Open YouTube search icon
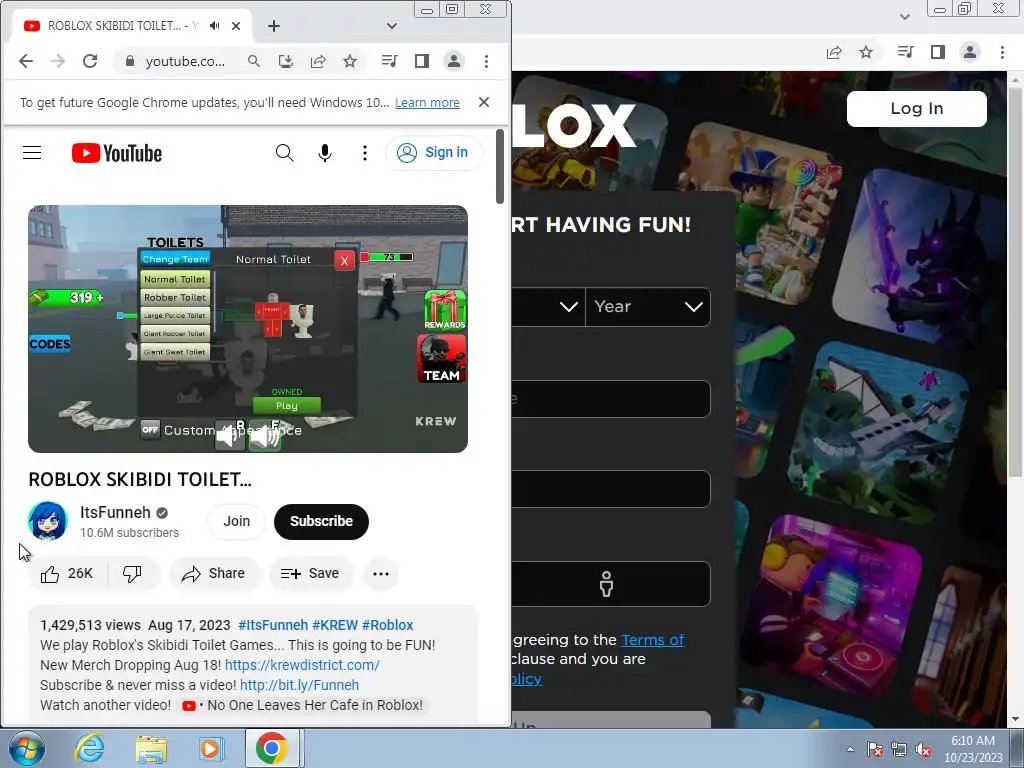 click(x=285, y=153)
